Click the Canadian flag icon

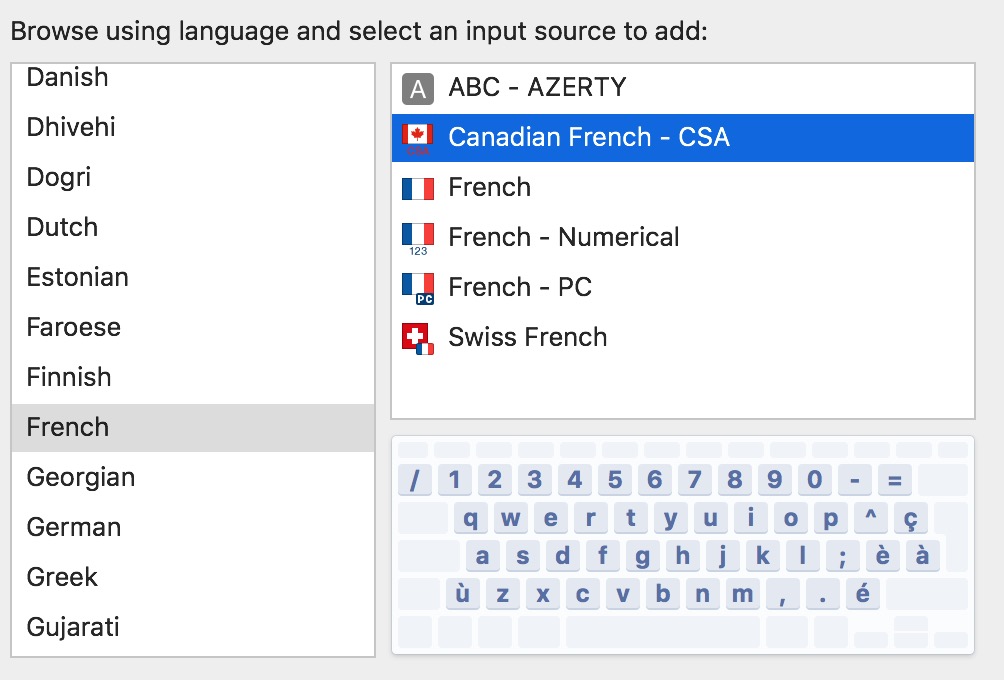point(417,138)
